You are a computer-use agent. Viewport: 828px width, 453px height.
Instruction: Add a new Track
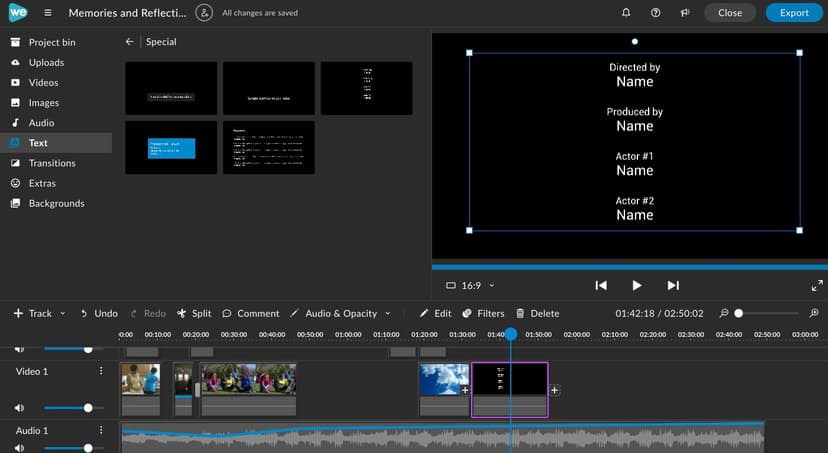pos(33,314)
